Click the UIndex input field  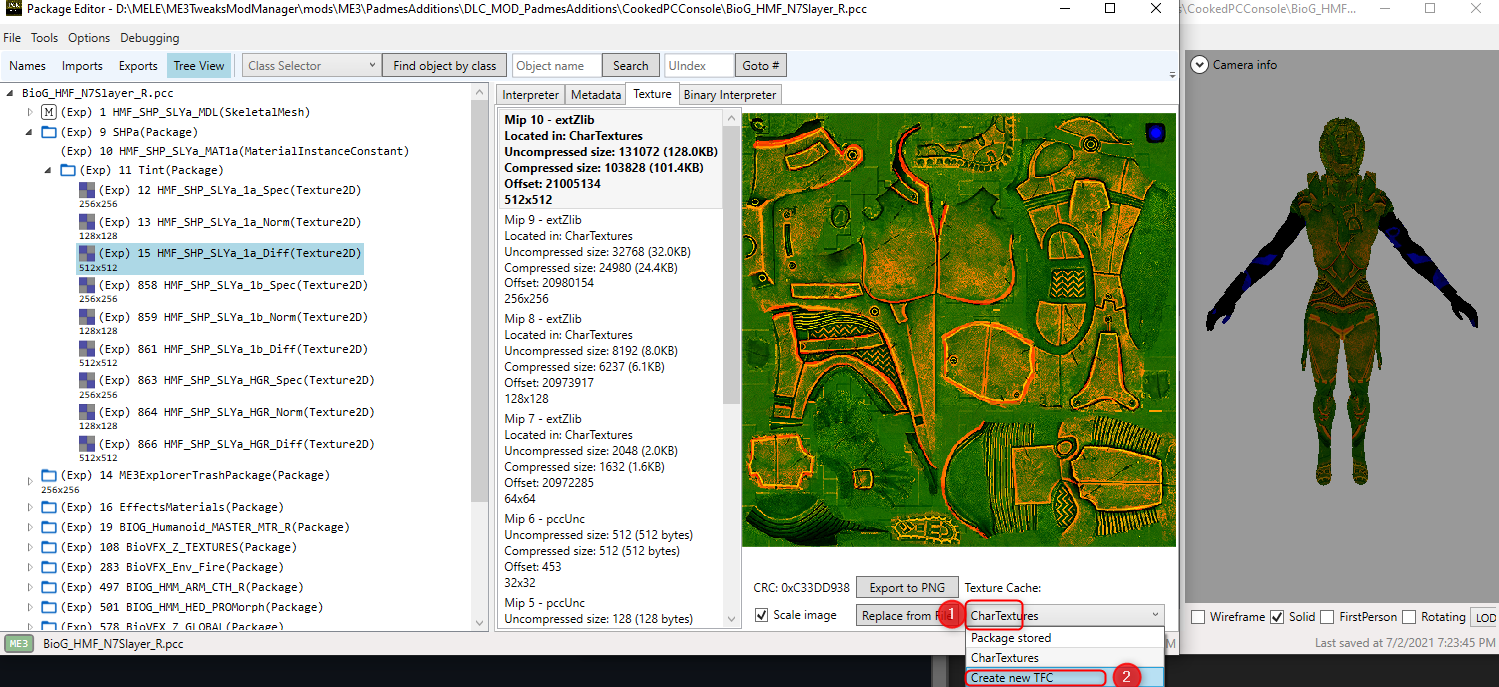click(699, 66)
